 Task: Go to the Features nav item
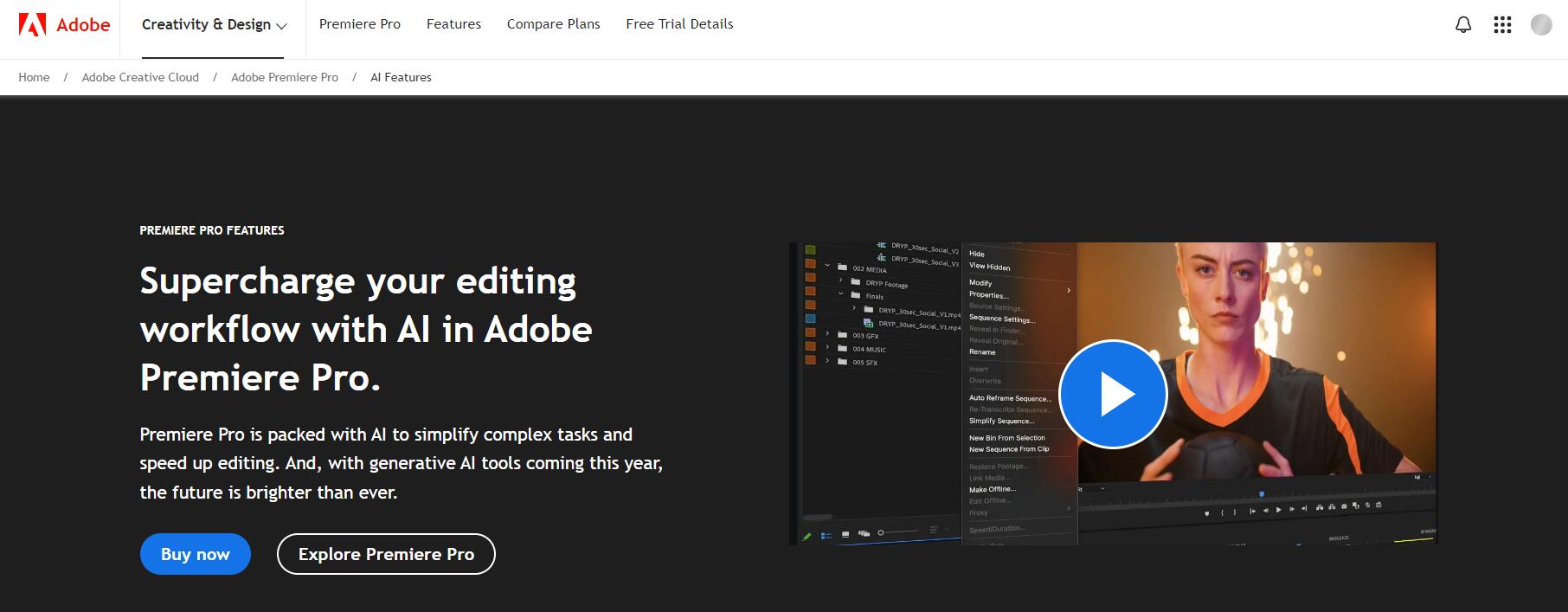(453, 24)
